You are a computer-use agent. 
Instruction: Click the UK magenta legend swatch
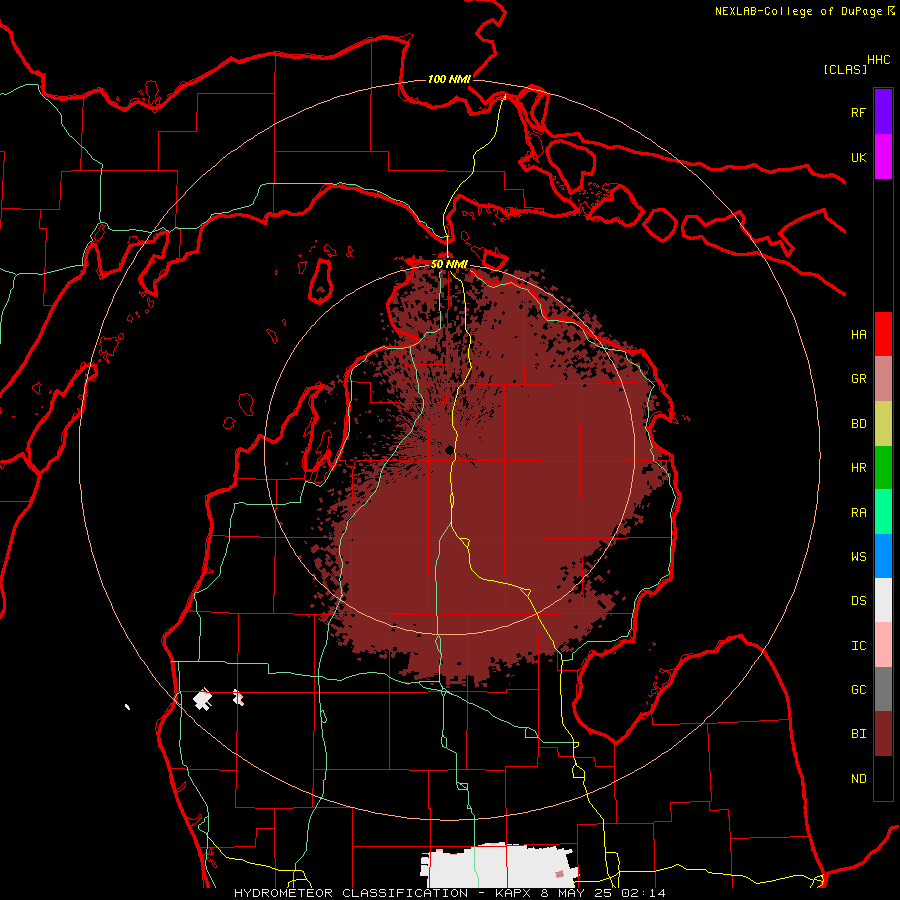point(883,157)
